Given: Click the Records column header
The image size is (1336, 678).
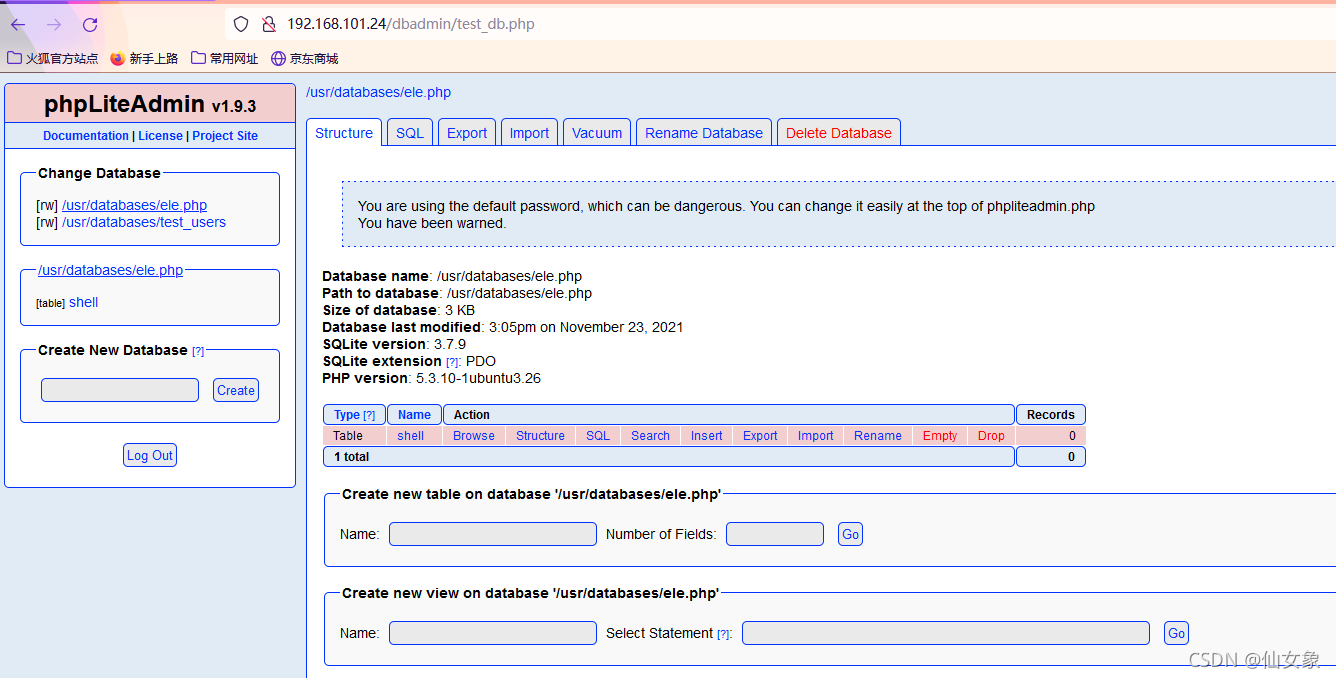Looking at the screenshot, I should pyautogui.click(x=1051, y=415).
